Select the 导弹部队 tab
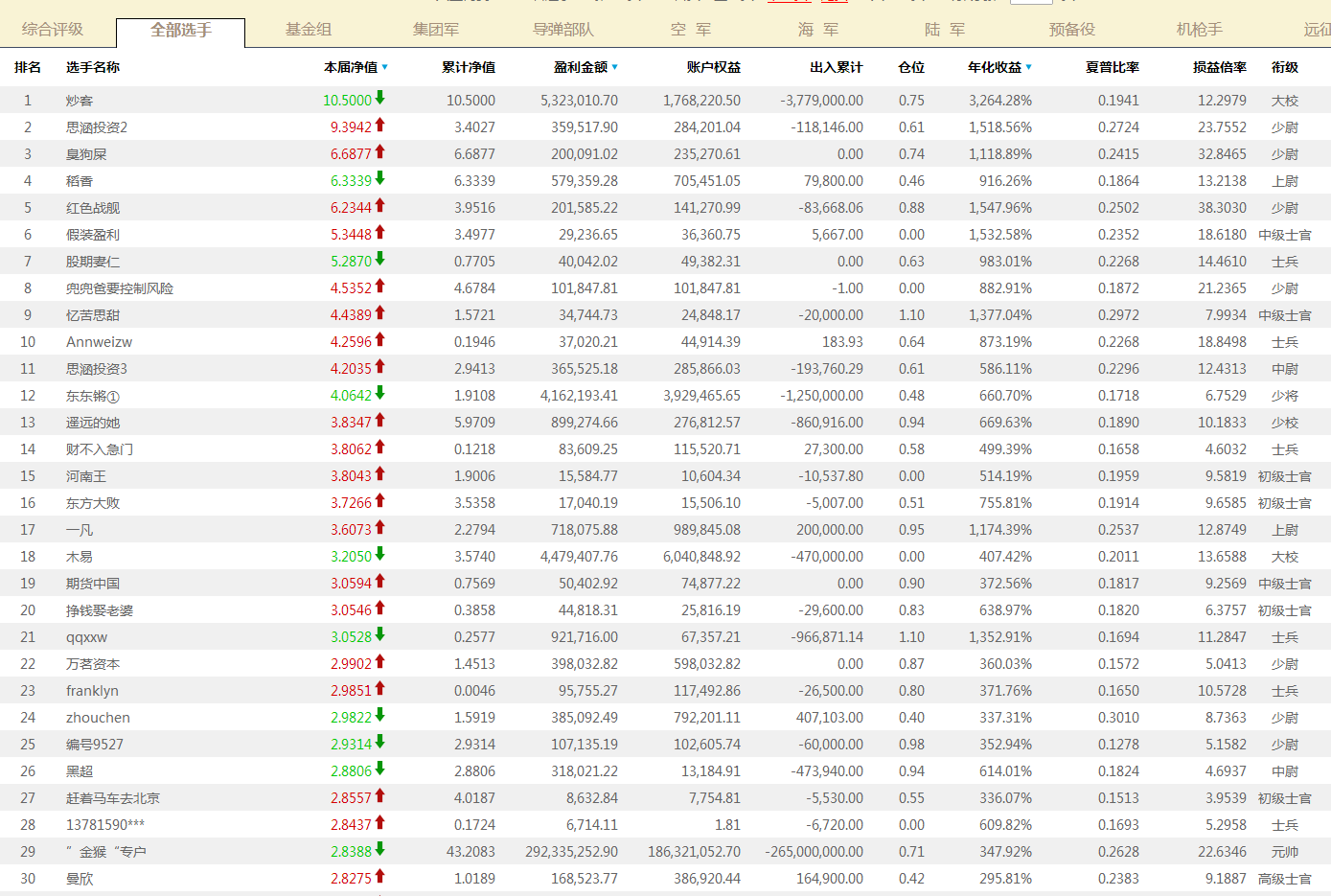This screenshot has height=896, width=1331. click(x=563, y=30)
